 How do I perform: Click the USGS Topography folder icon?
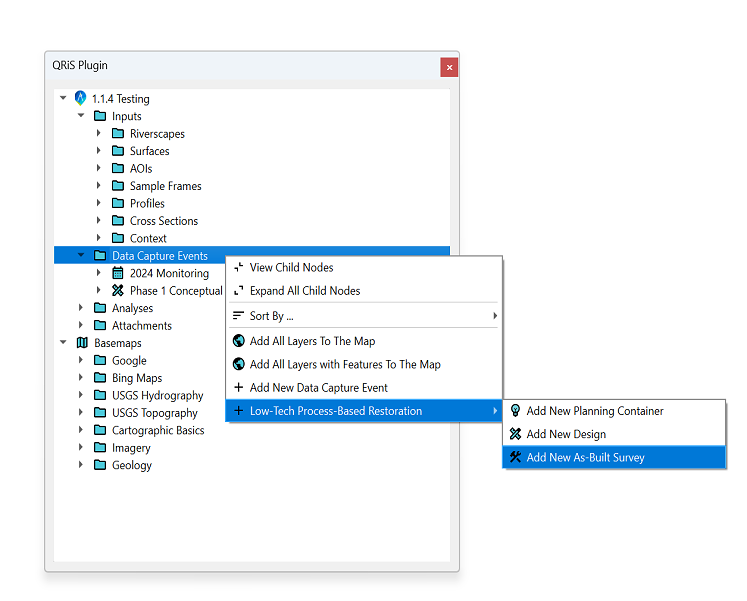coord(100,412)
